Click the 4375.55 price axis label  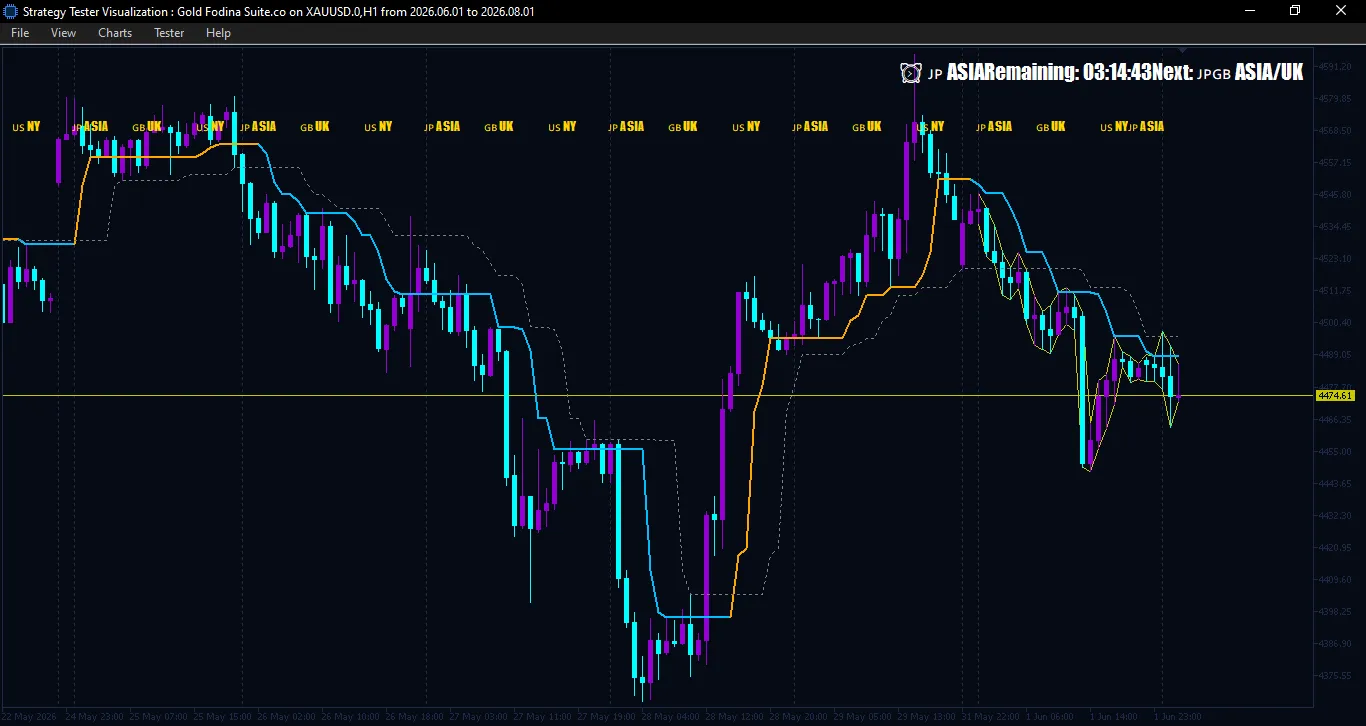click(1335, 675)
